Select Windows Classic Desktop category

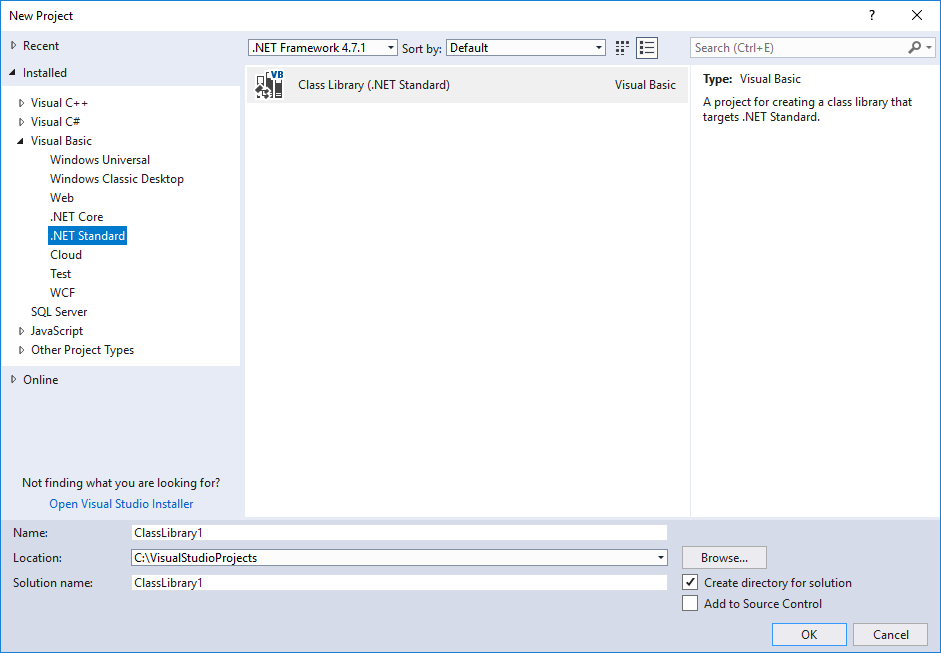click(116, 179)
